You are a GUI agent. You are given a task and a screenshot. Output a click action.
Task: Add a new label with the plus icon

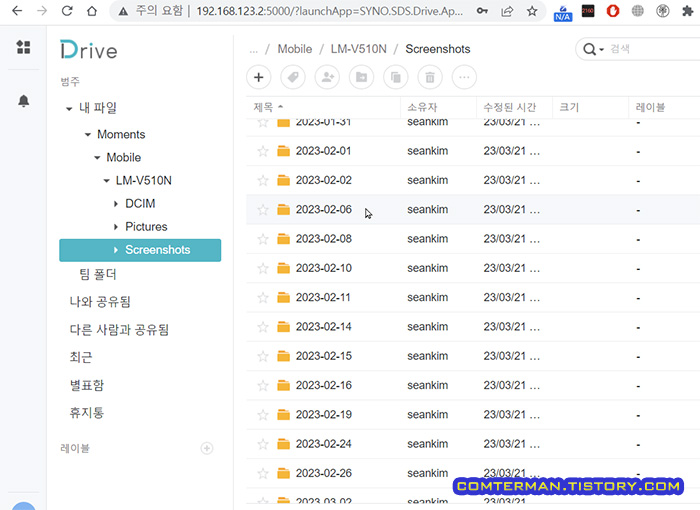[x=207, y=448]
